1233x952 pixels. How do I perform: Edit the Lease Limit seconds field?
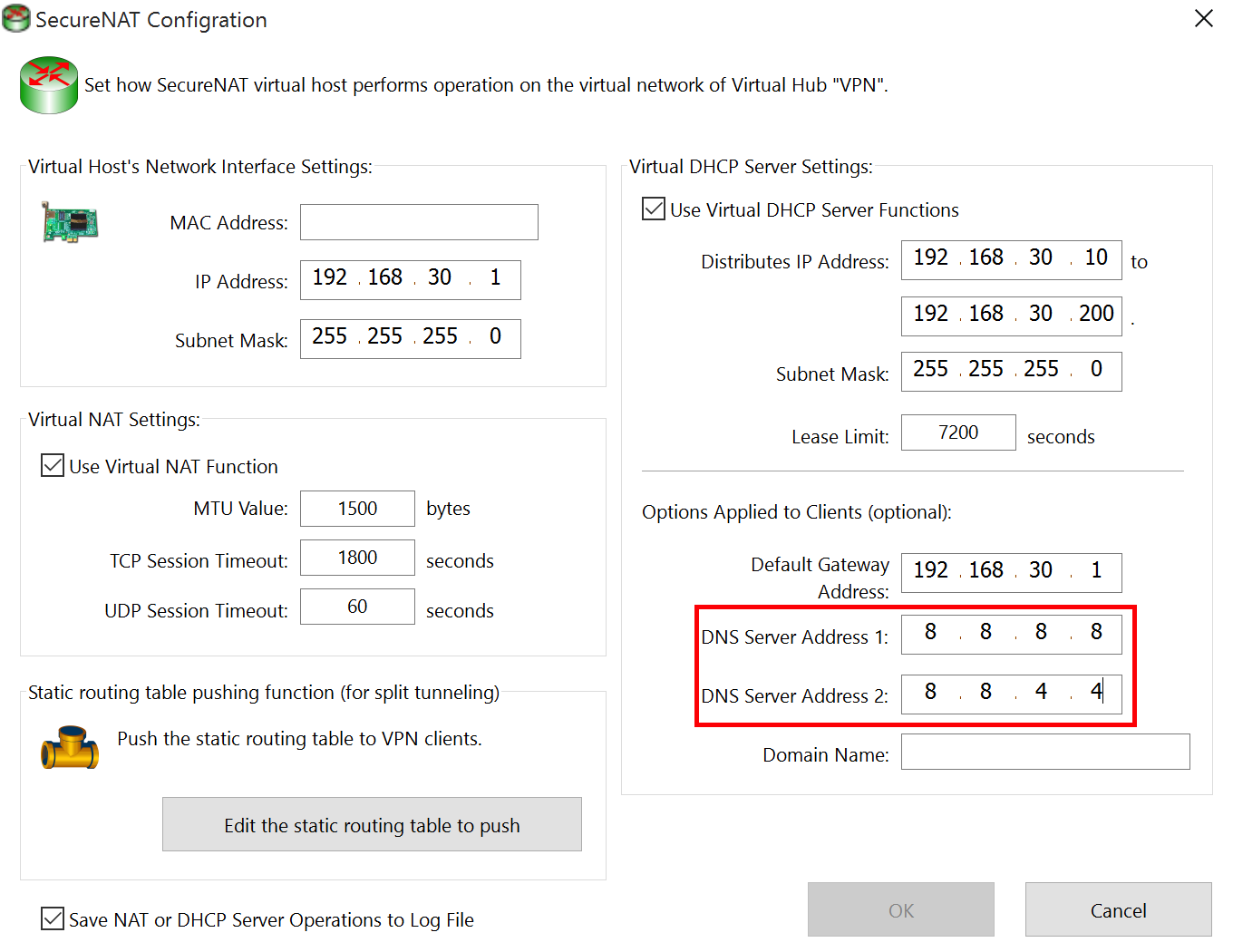pos(958,432)
